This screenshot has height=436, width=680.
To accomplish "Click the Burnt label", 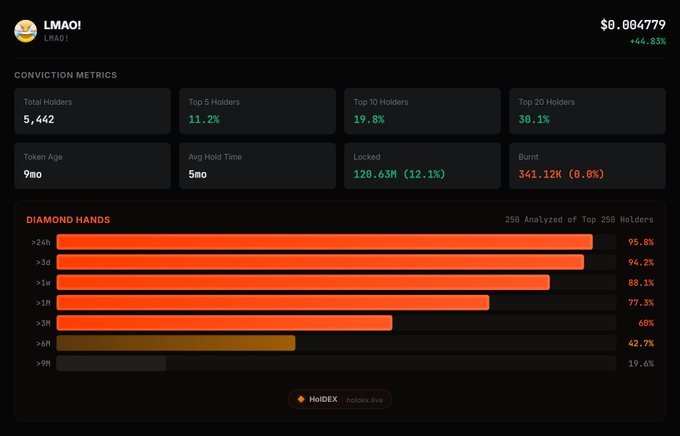I will click(x=528, y=157).
